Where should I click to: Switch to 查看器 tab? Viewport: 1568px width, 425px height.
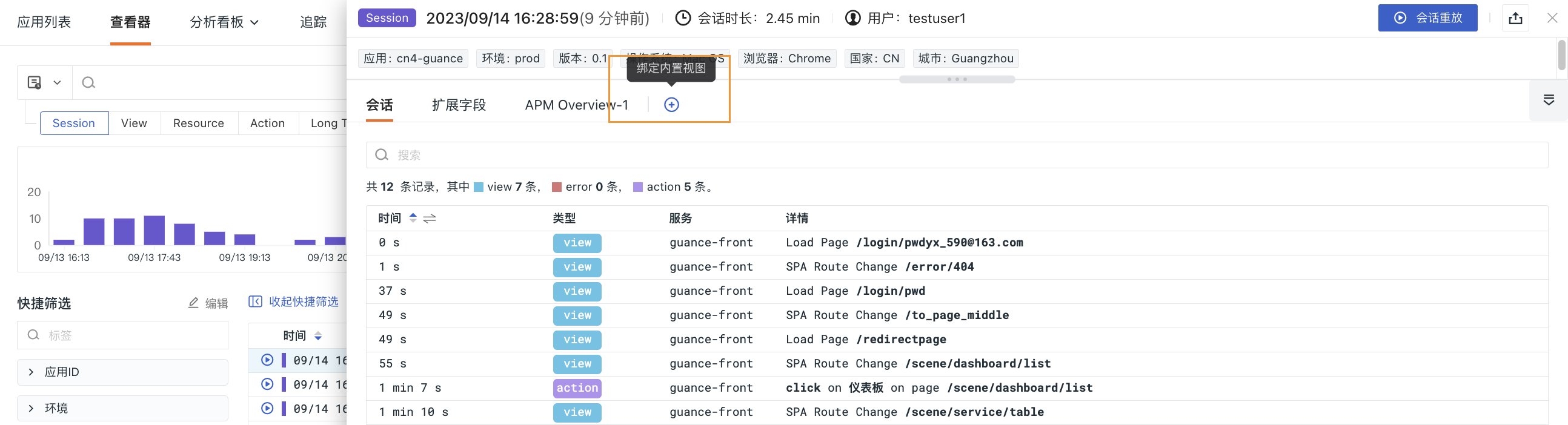pyautogui.click(x=130, y=22)
